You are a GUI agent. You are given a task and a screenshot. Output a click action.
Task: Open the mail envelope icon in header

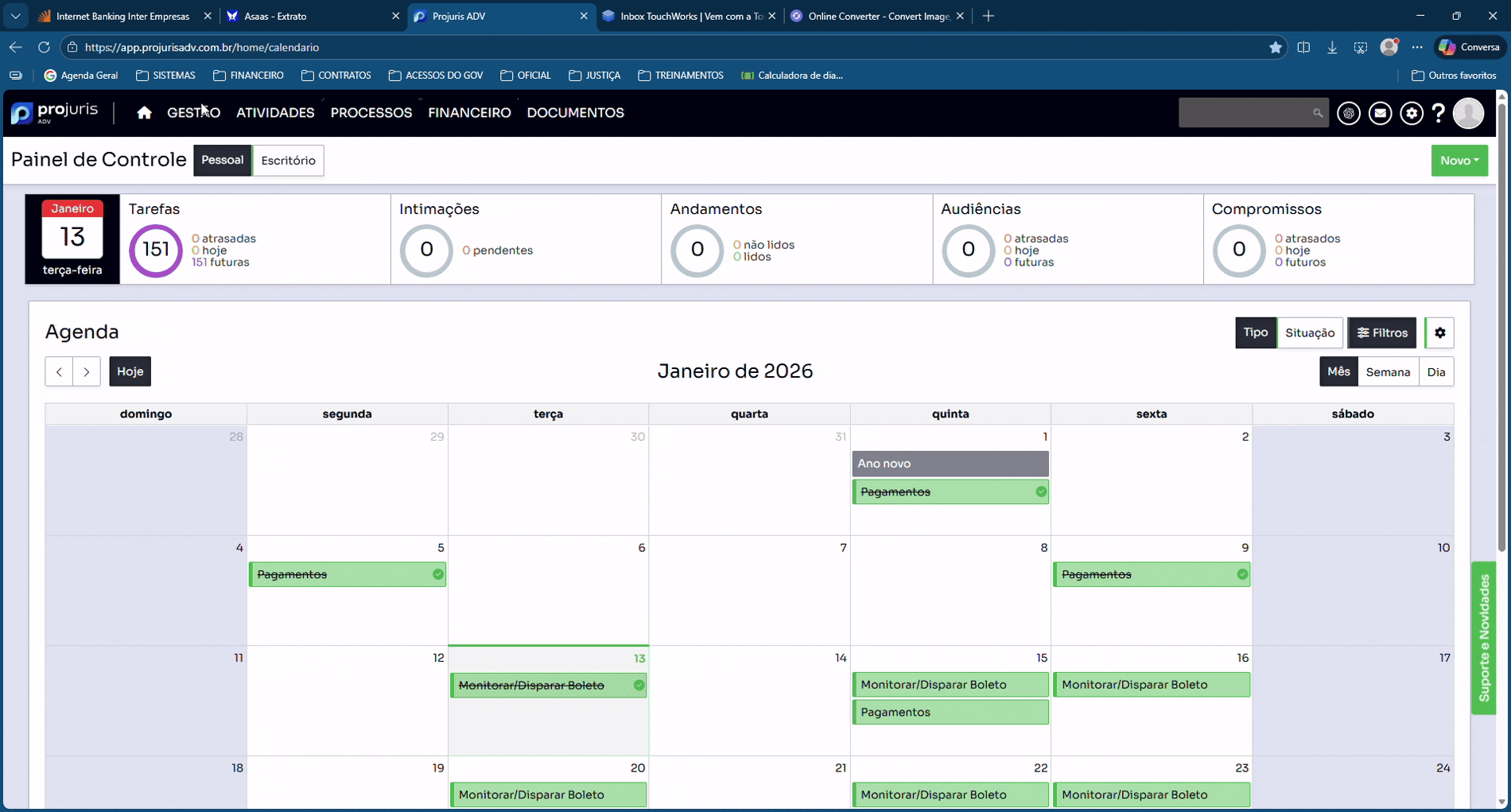(x=1380, y=114)
